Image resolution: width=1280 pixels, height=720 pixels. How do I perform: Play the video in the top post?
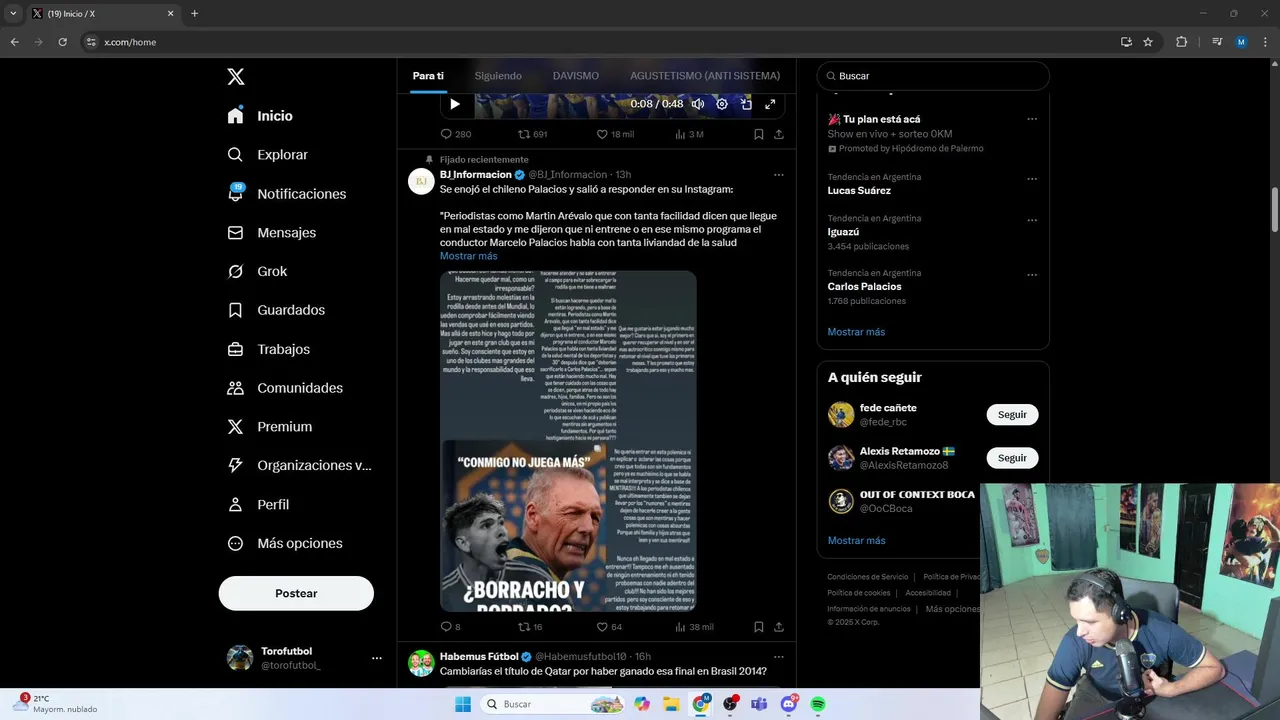[455, 104]
